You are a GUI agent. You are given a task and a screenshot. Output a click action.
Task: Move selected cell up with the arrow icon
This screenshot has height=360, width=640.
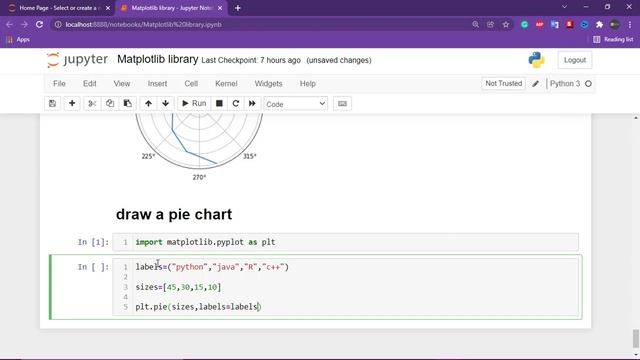[x=148, y=104]
